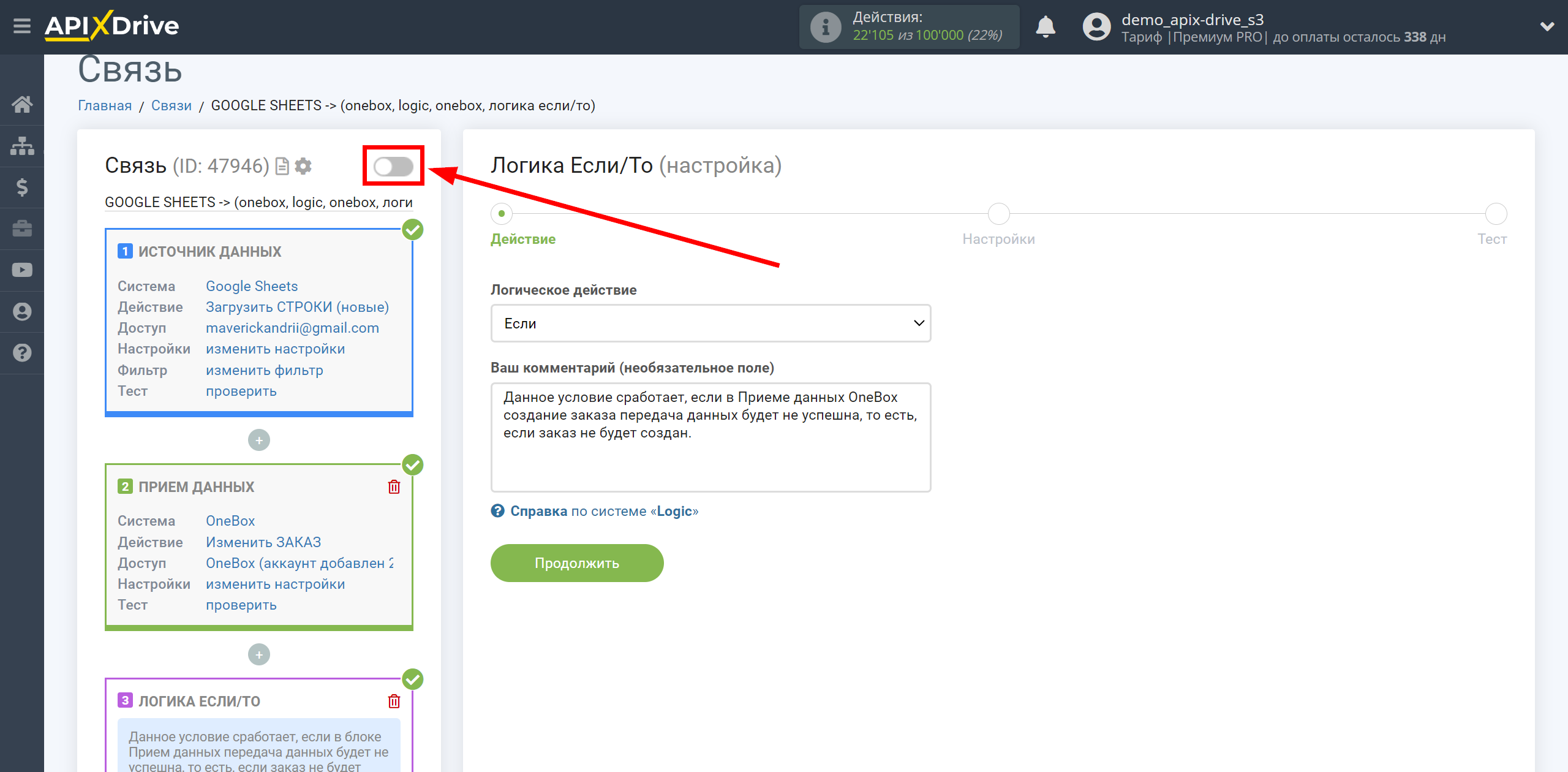The width and height of the screenshot is (1568, 772).
Task: Click изменить фильтр link
Action: [264, 370]
